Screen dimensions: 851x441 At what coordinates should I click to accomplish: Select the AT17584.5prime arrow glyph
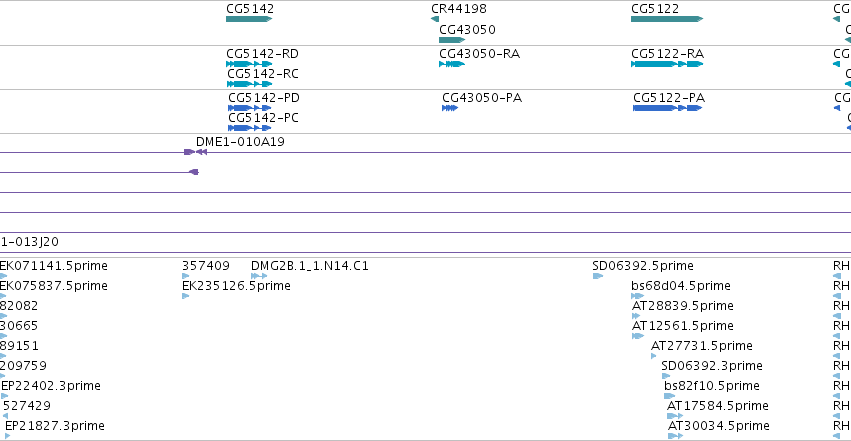(675, 417)
